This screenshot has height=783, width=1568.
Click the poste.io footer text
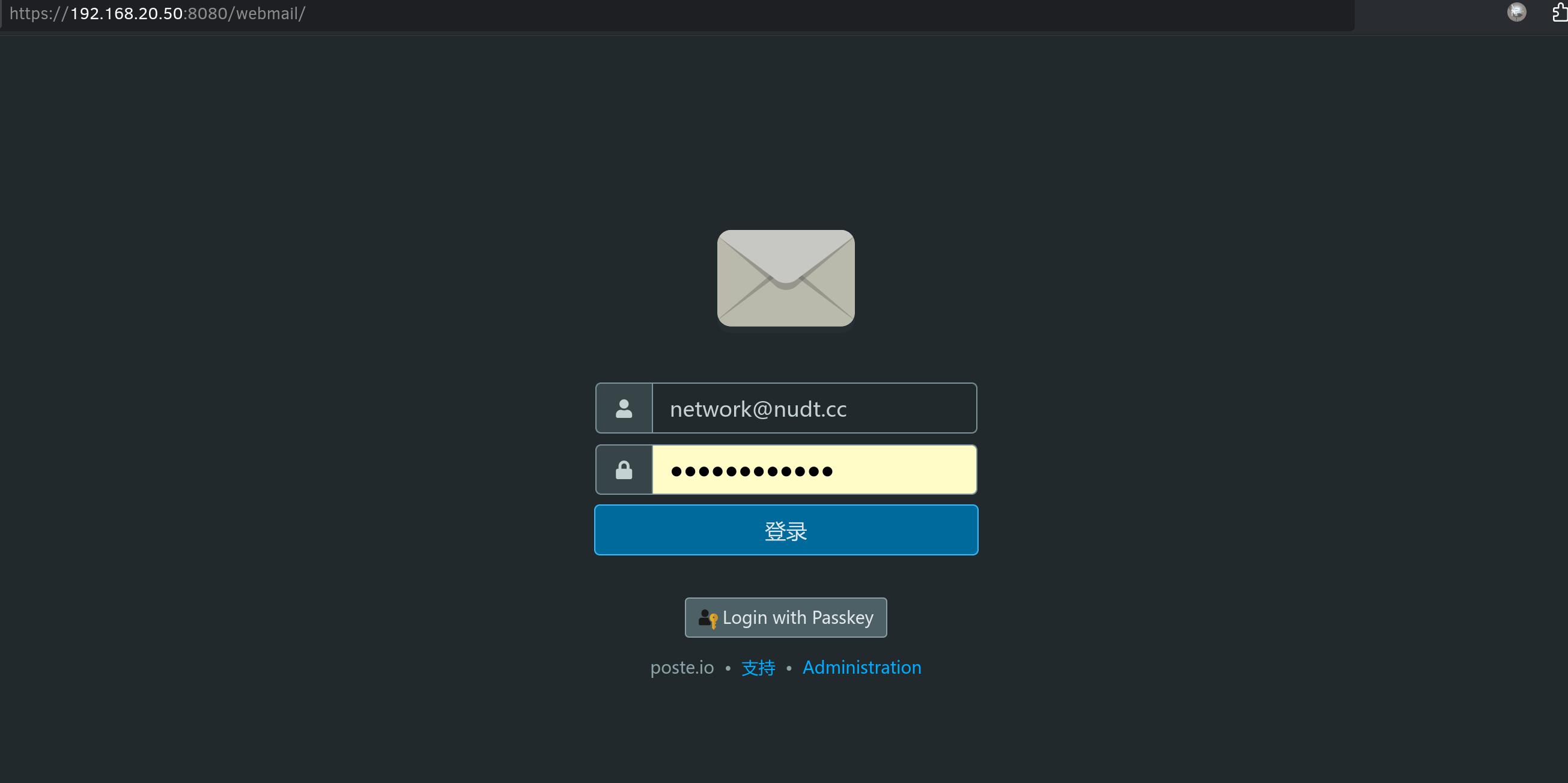[682, 667]
